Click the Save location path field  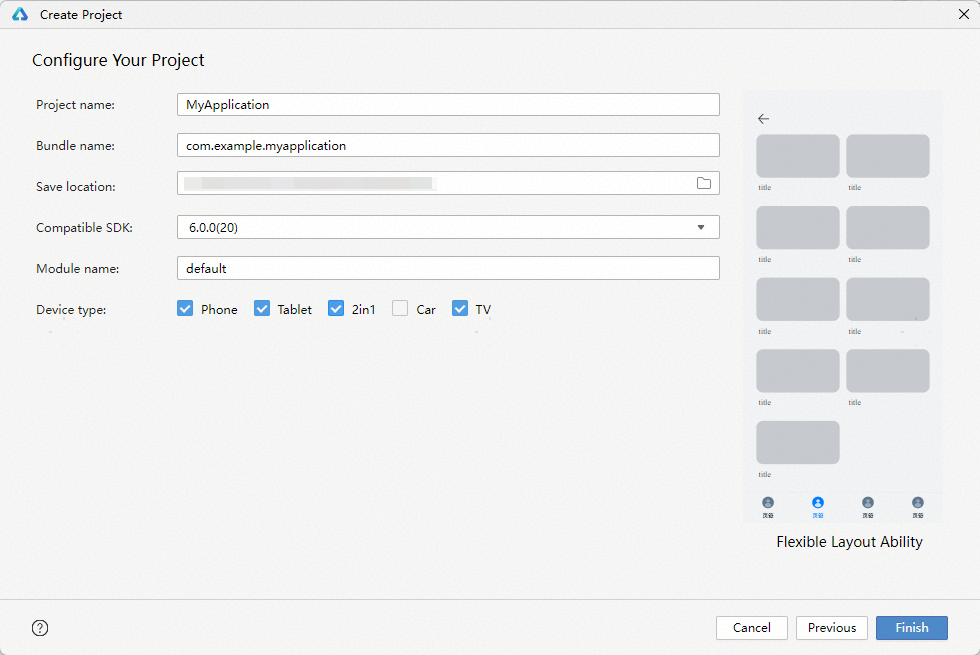pyautogui.click(x=448, y=183)
